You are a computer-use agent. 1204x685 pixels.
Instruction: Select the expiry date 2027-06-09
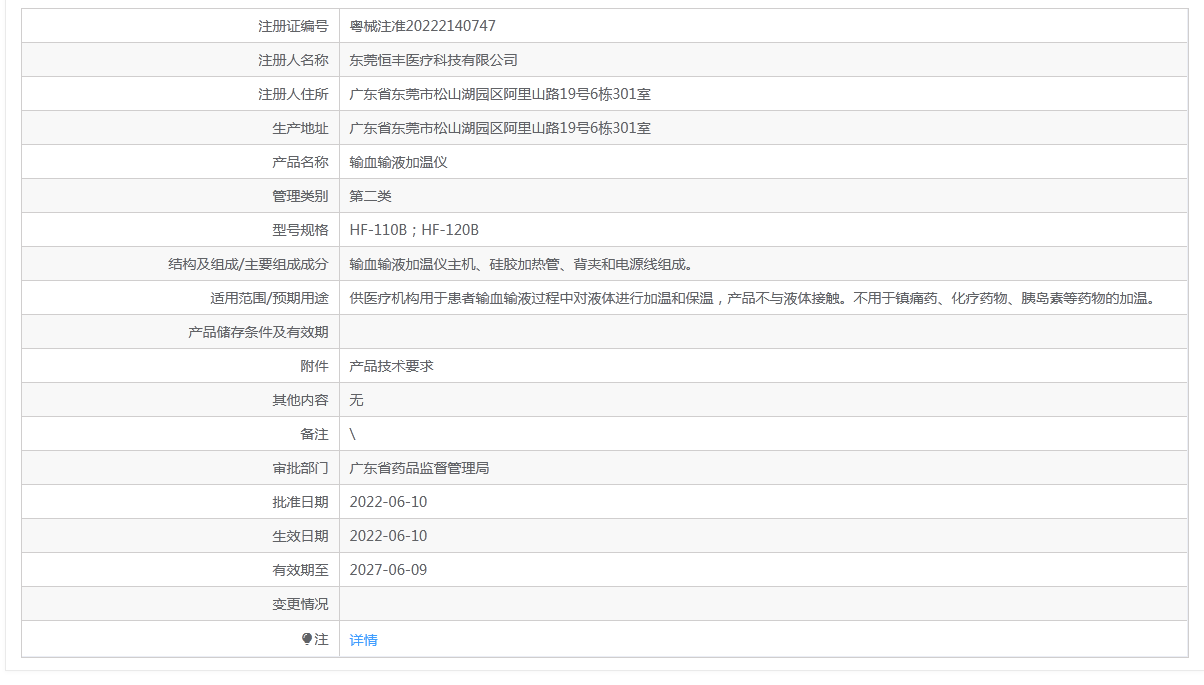pyautogui.click(x=388, y=570)
